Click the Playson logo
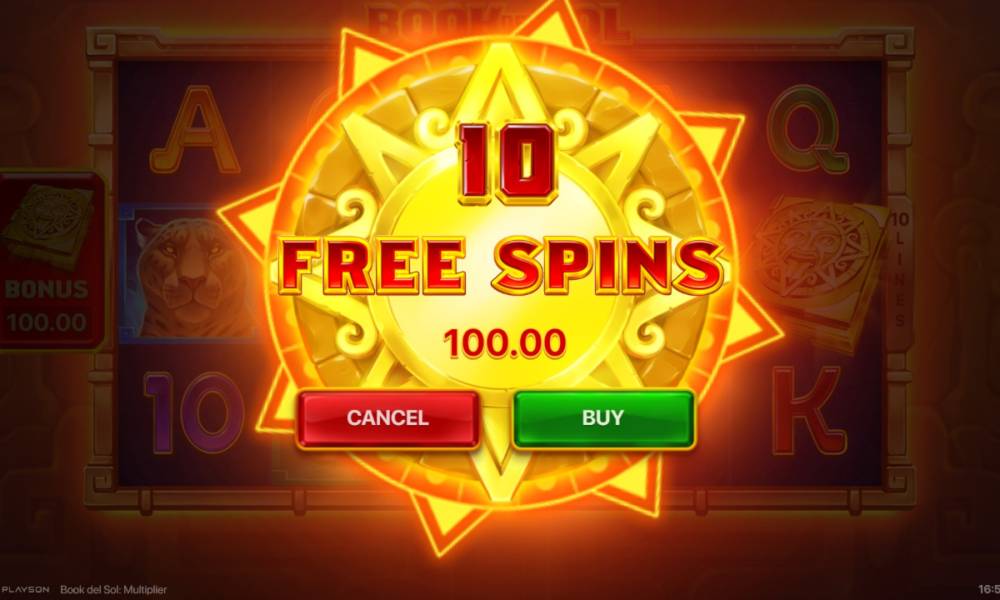This screenshot has width=1000, height=600. [x=25, y=590]
